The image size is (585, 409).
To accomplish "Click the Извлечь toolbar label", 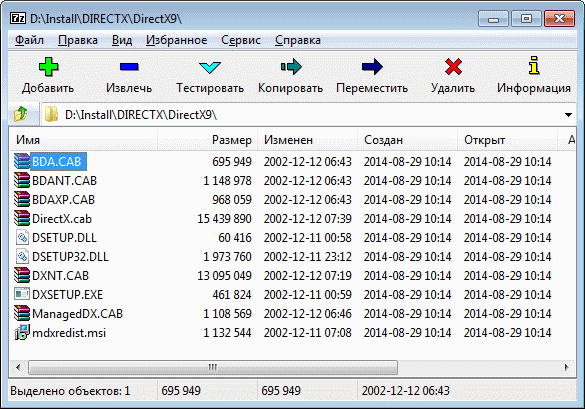I will 129,88.
